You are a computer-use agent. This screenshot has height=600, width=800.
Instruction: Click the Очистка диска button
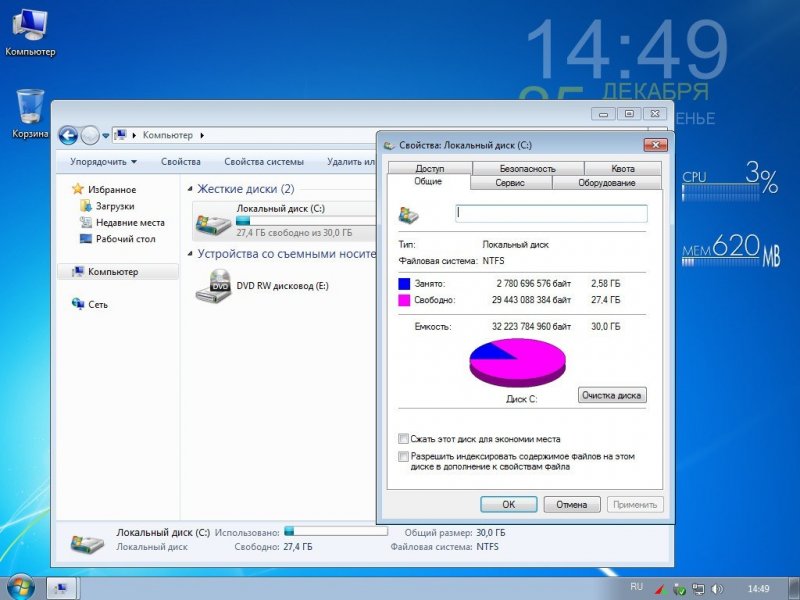(612, 395)
